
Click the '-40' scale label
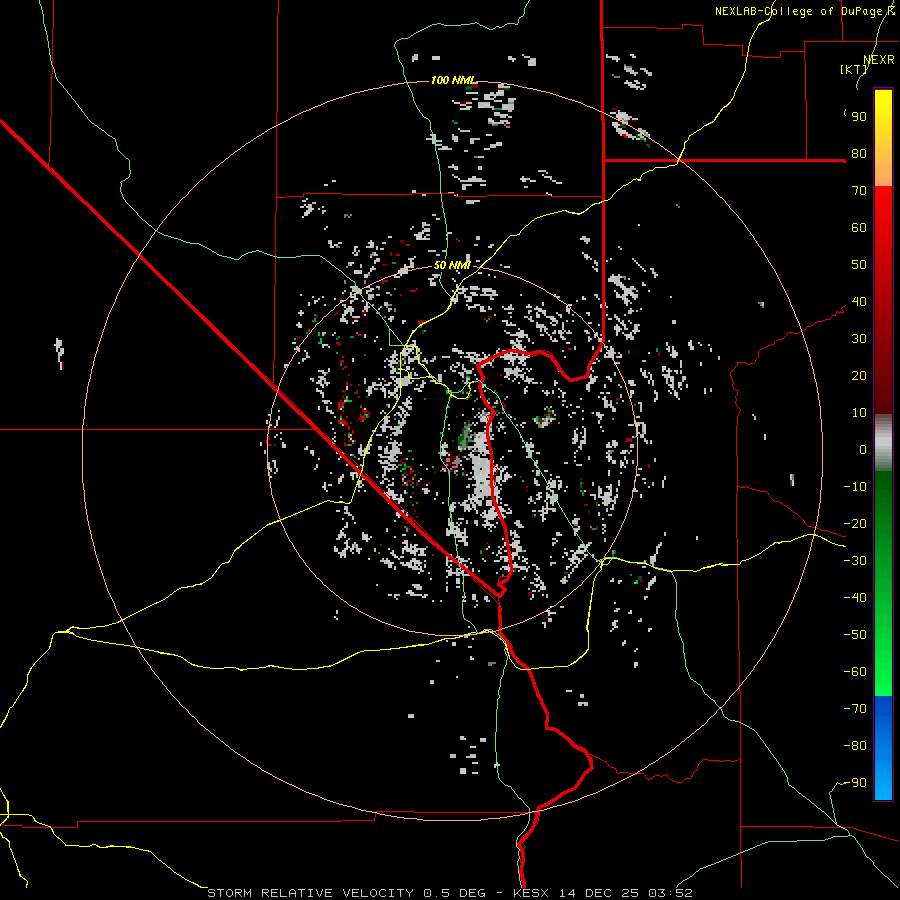[x=855, y=598]
